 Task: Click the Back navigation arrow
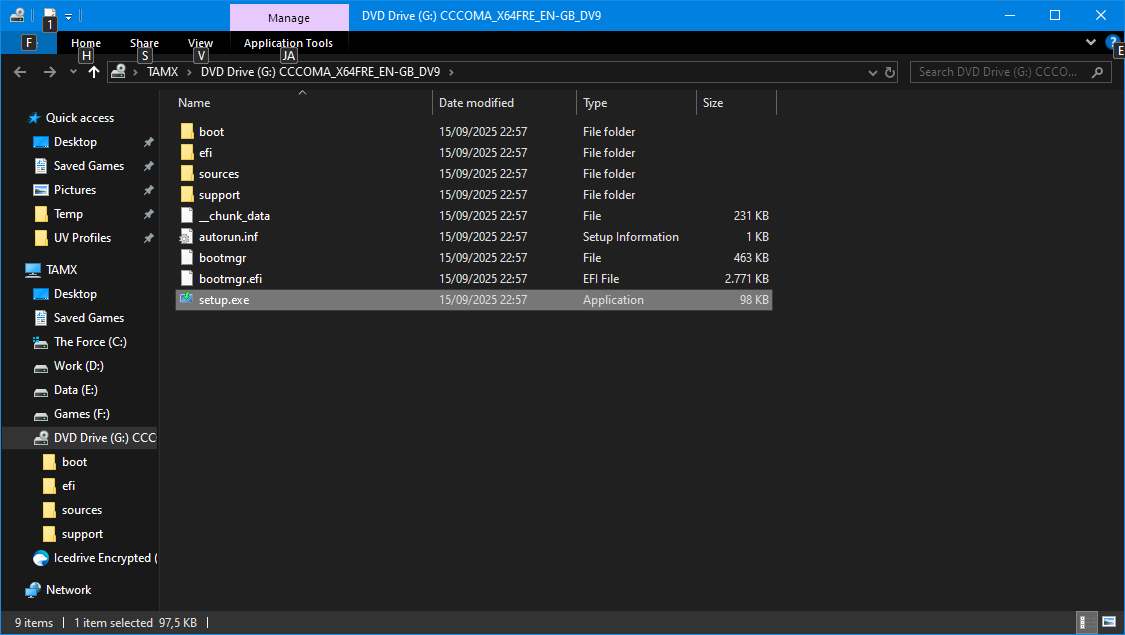coord(20,72)
